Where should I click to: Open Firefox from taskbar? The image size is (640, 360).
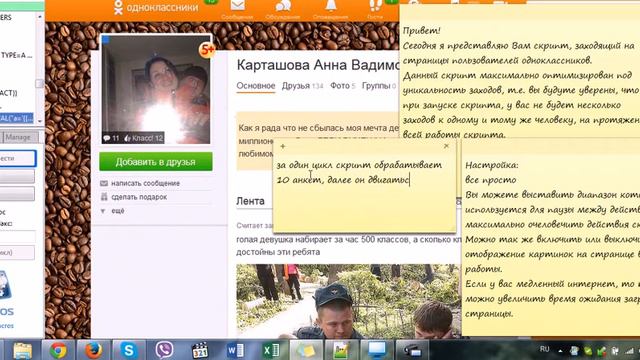tap(93, 350)
